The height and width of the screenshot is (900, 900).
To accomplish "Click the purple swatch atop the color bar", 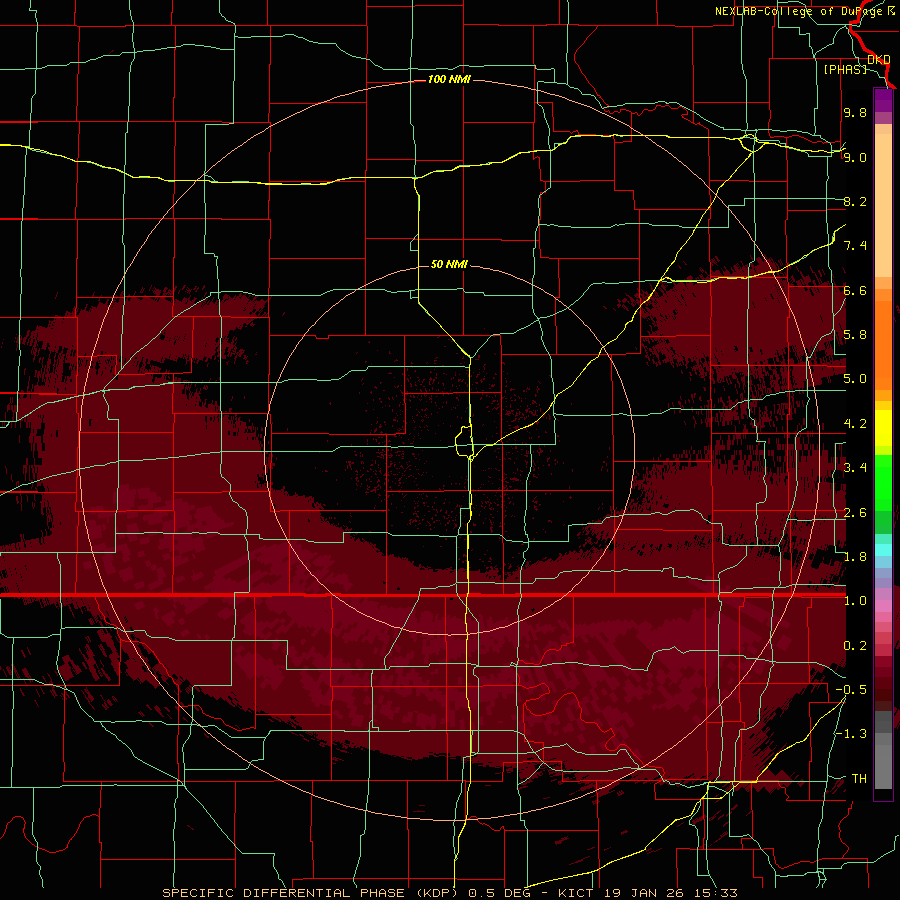I will (883, 101).
